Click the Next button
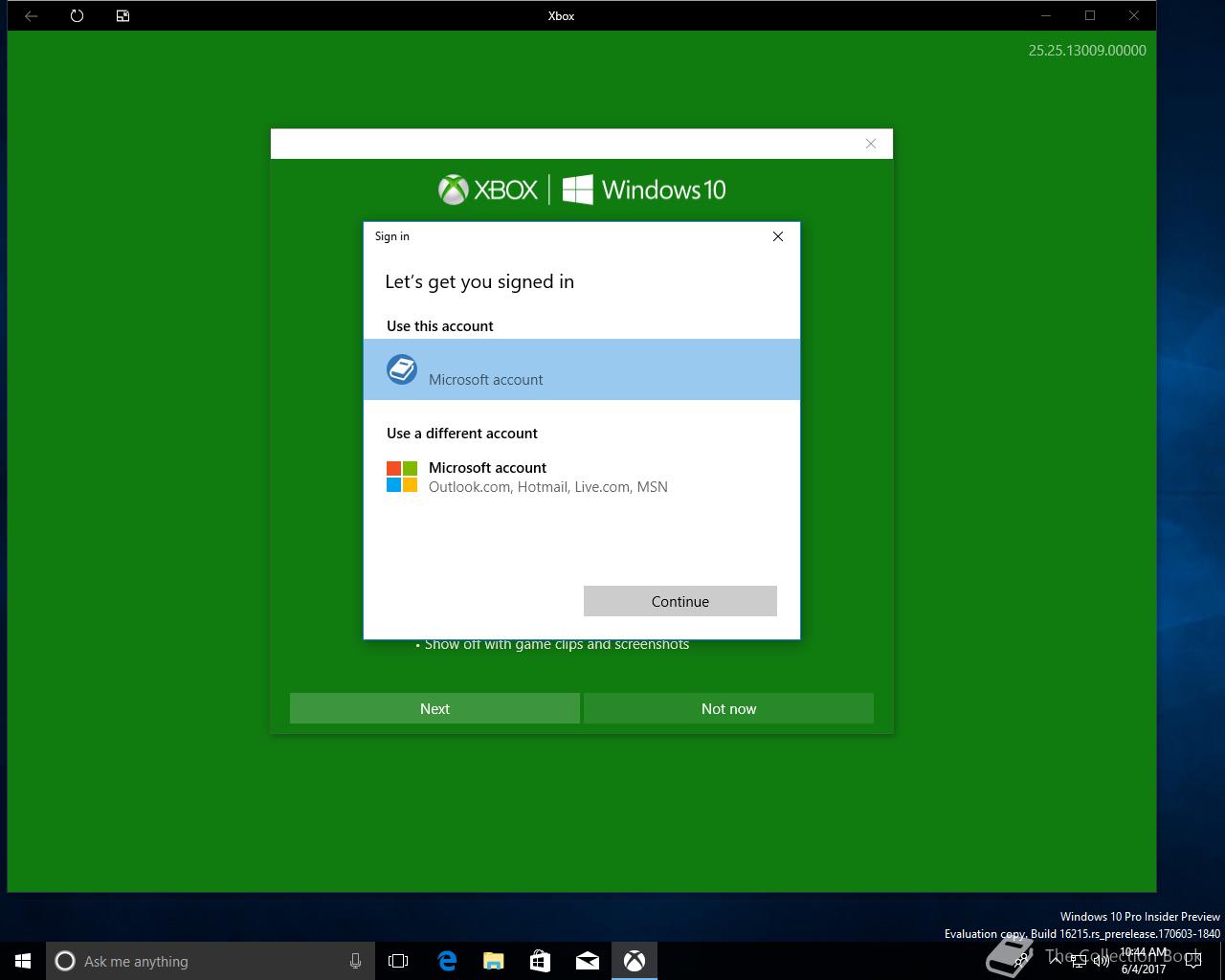This screenshot has width=1225, height=980. point(434,708)
